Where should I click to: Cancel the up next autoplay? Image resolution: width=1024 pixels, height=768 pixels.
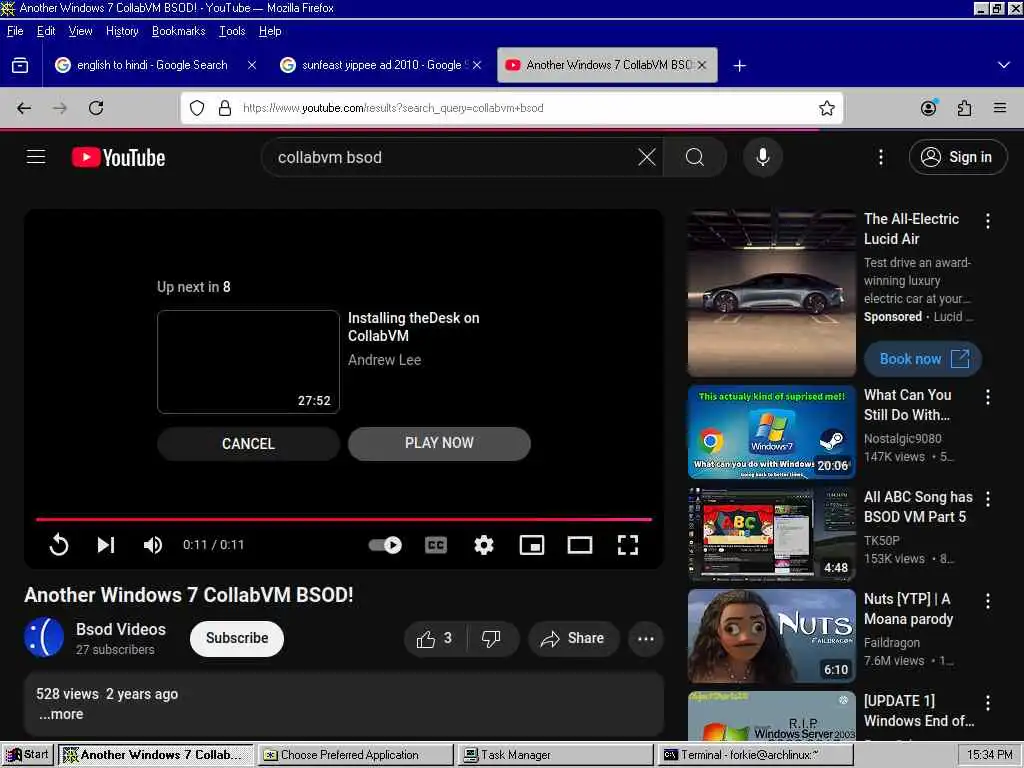tap(248, 444)
